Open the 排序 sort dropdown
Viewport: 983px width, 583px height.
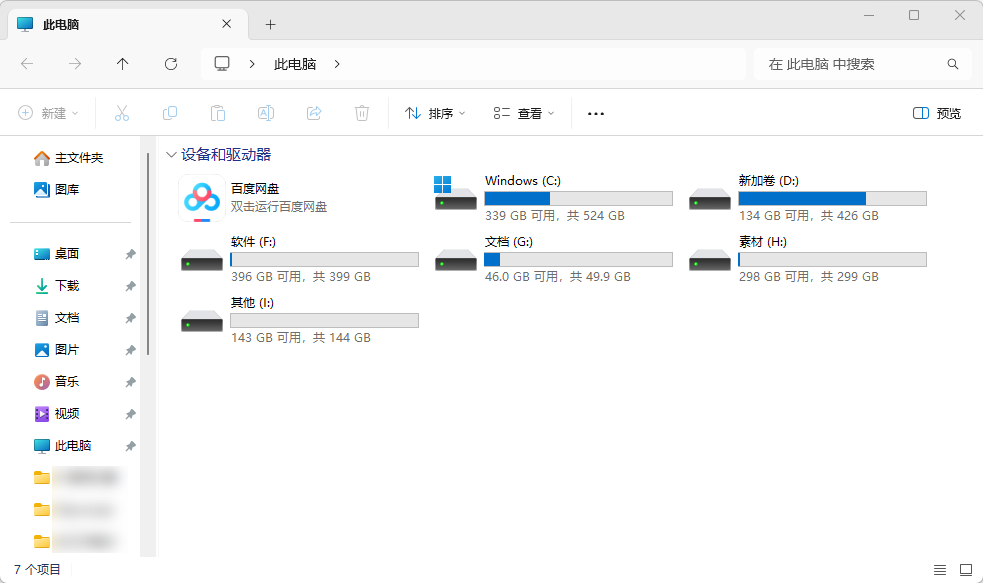[x=435, y=113]
